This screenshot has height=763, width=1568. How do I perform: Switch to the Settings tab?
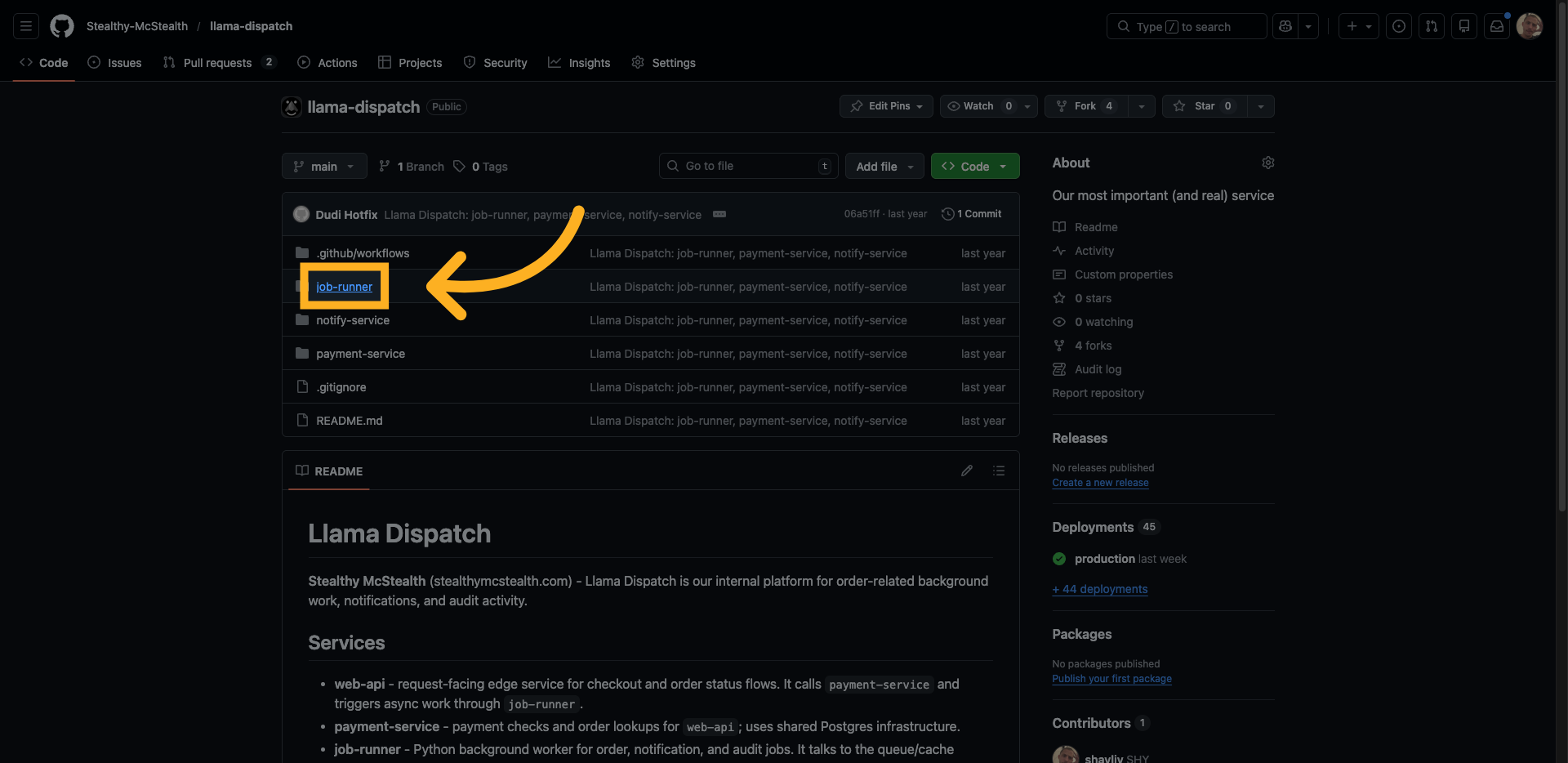663,63
